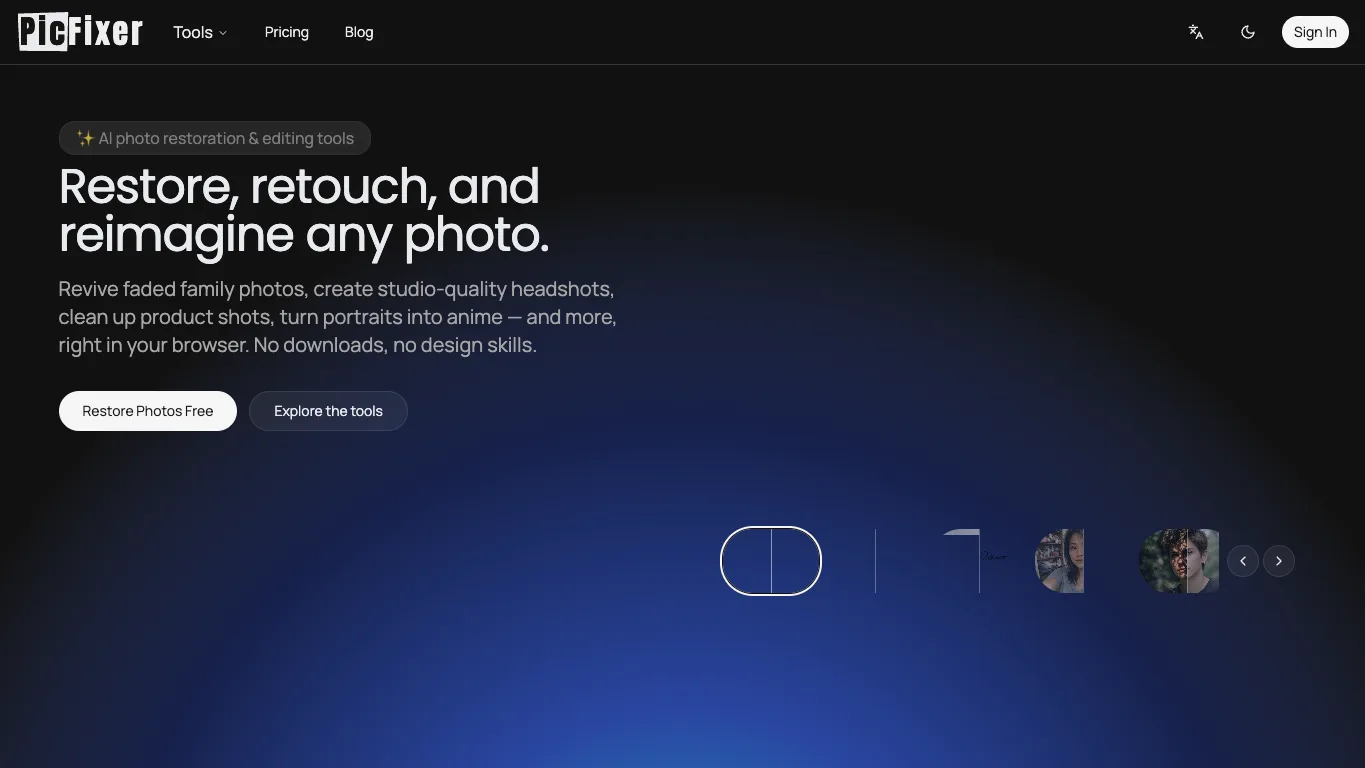This screenshot has height=768, width=1365.
Task: Open the Pricing page
Action: coord(287,32)
